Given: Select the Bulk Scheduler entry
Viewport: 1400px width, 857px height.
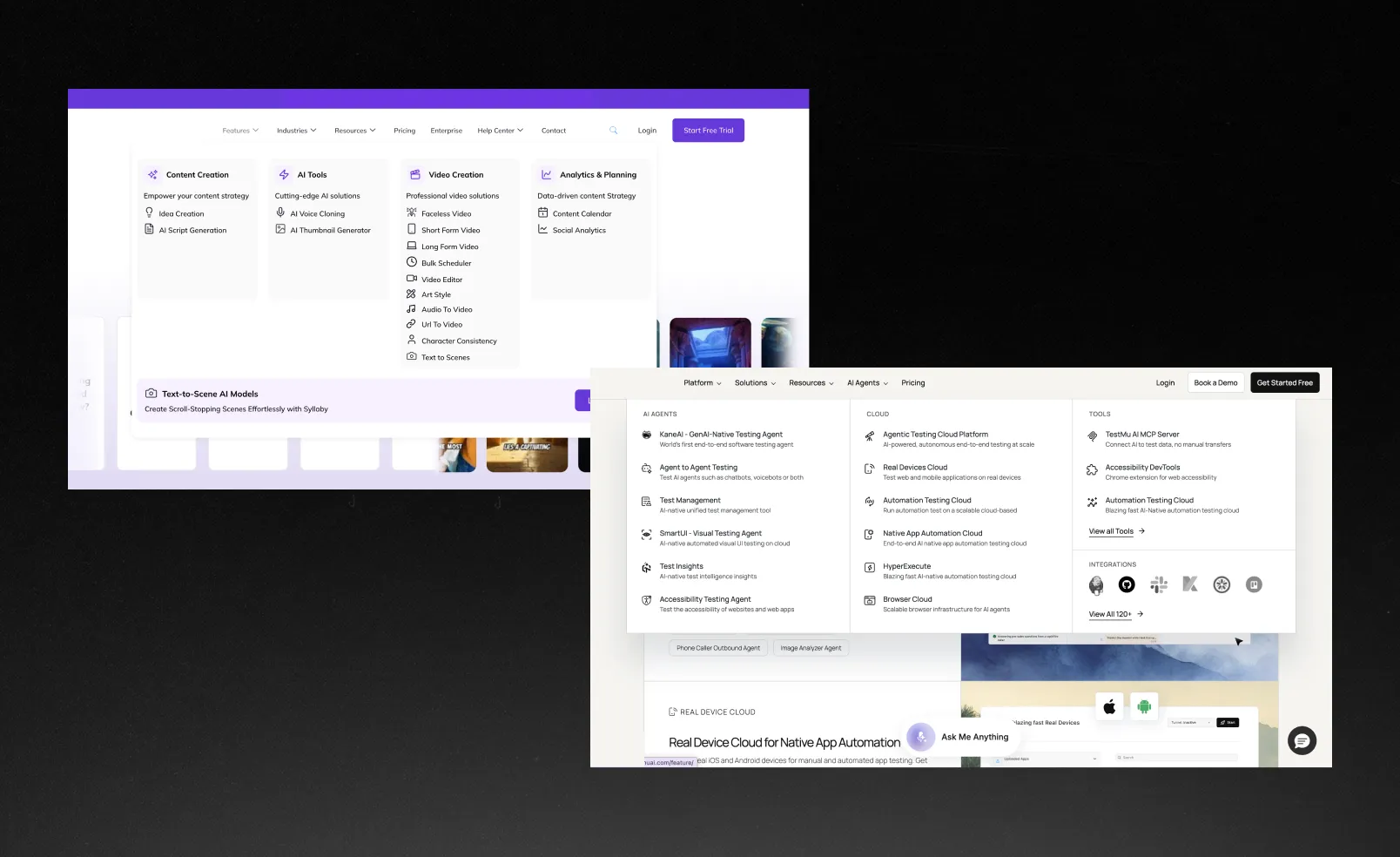Looking at the screenshot, I should pyautogui.click(x=439, y=263).
